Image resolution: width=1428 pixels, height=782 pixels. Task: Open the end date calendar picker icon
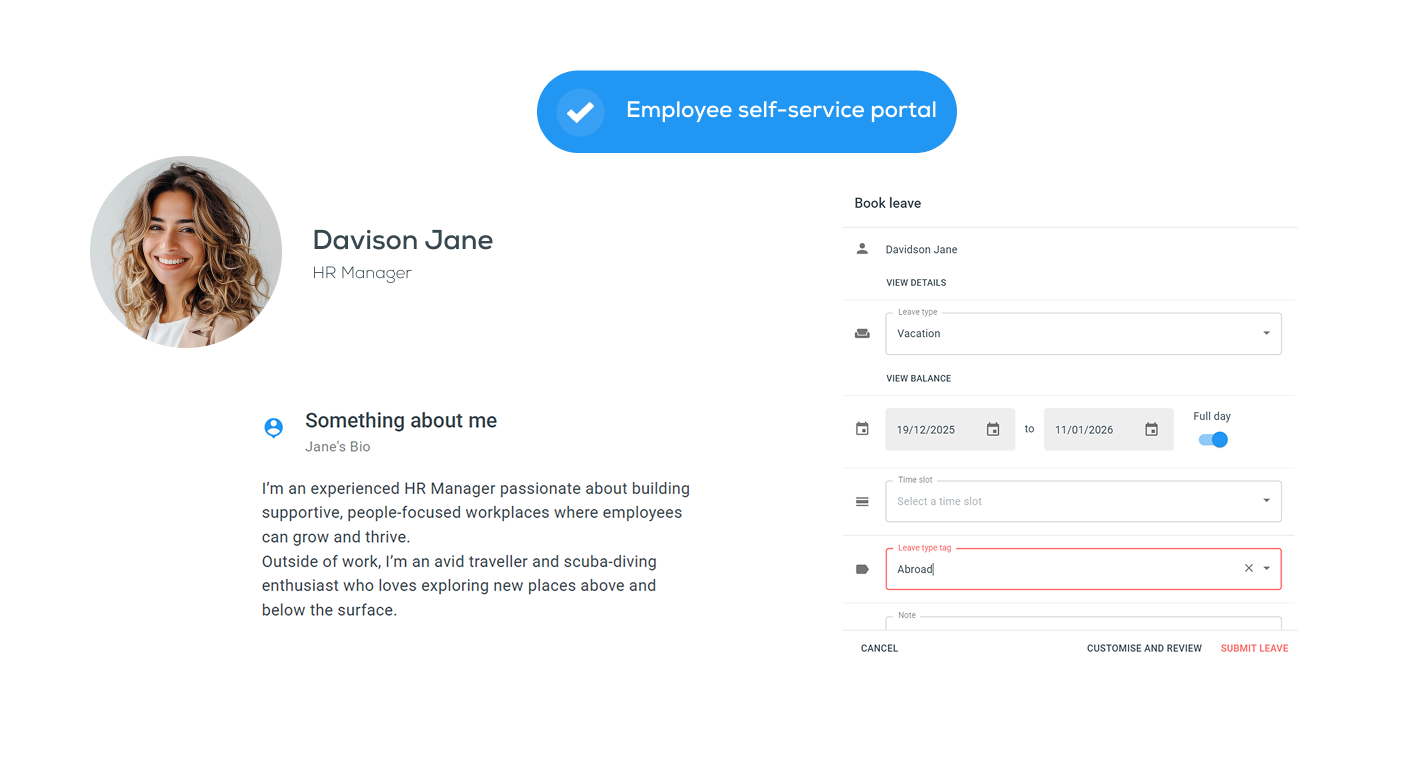[1151, 430]
